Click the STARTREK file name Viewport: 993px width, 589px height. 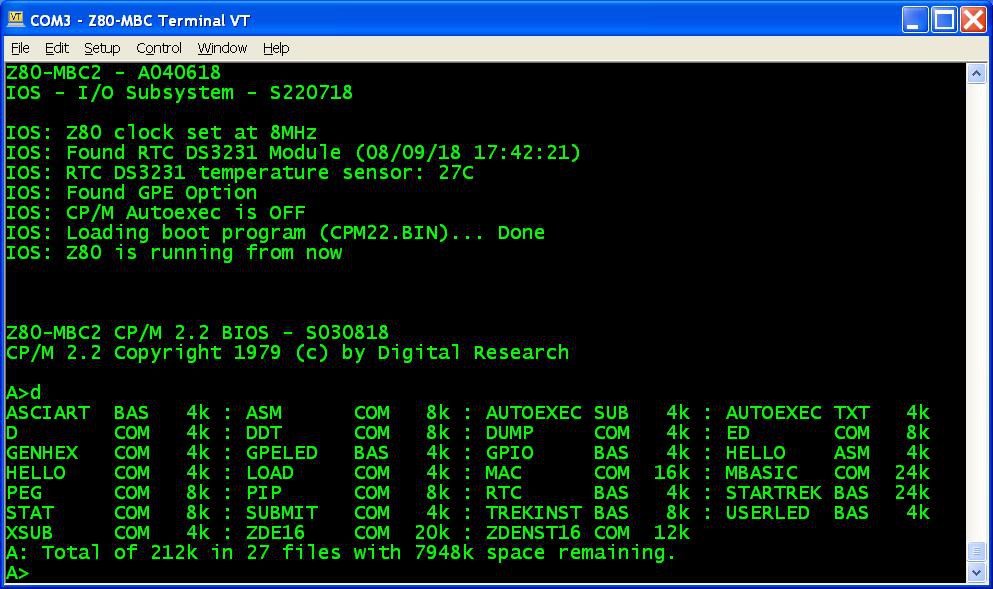[x=773, y=493]
